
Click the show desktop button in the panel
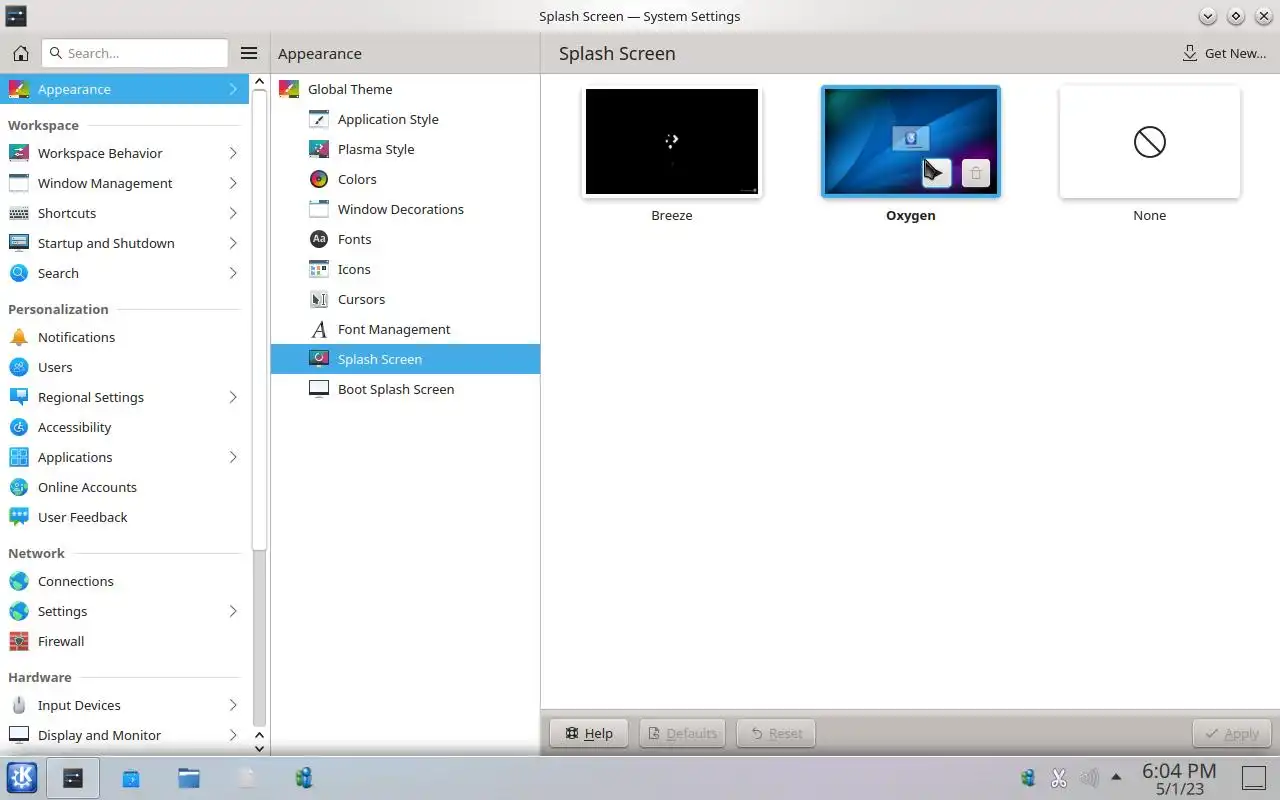click(1253, 777)
